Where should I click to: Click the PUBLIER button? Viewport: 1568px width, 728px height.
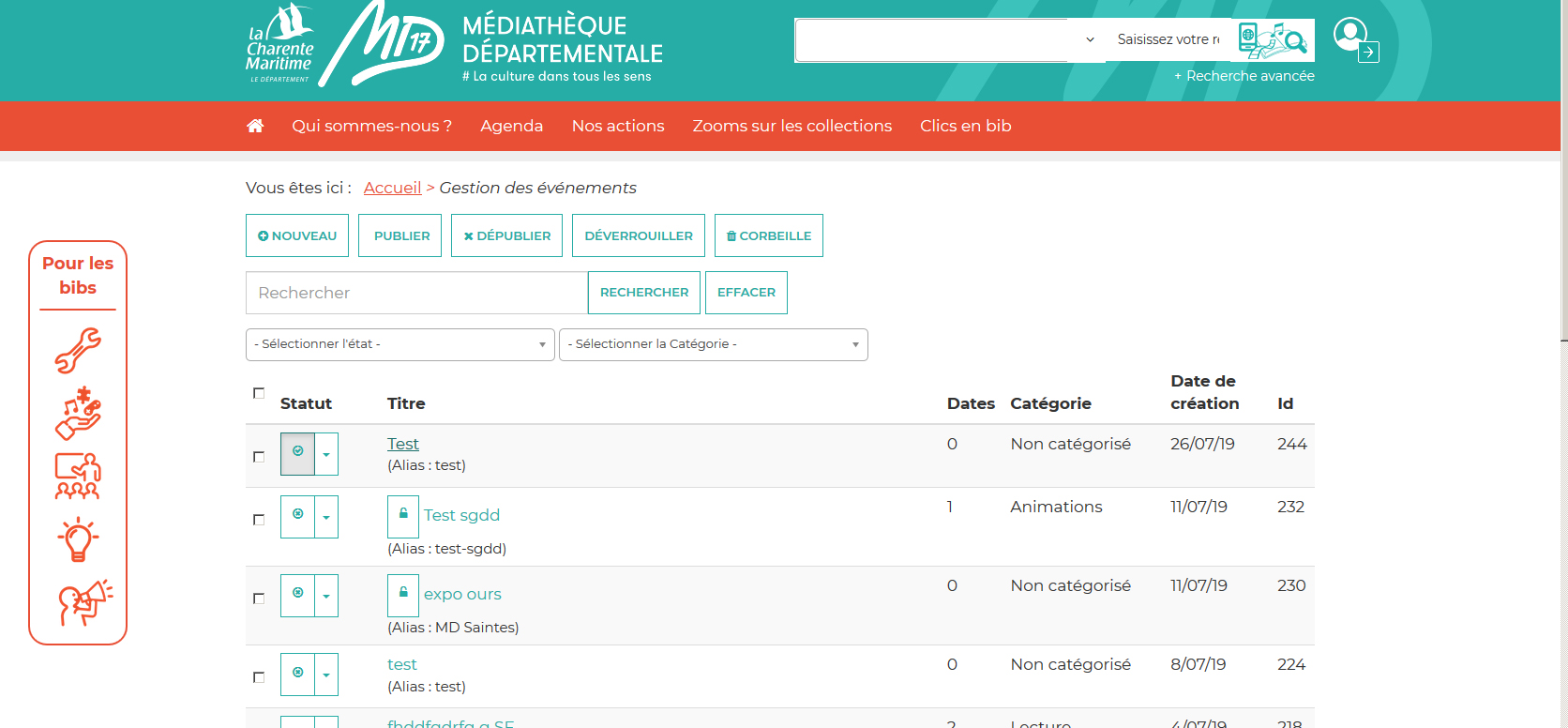[400, 235]
